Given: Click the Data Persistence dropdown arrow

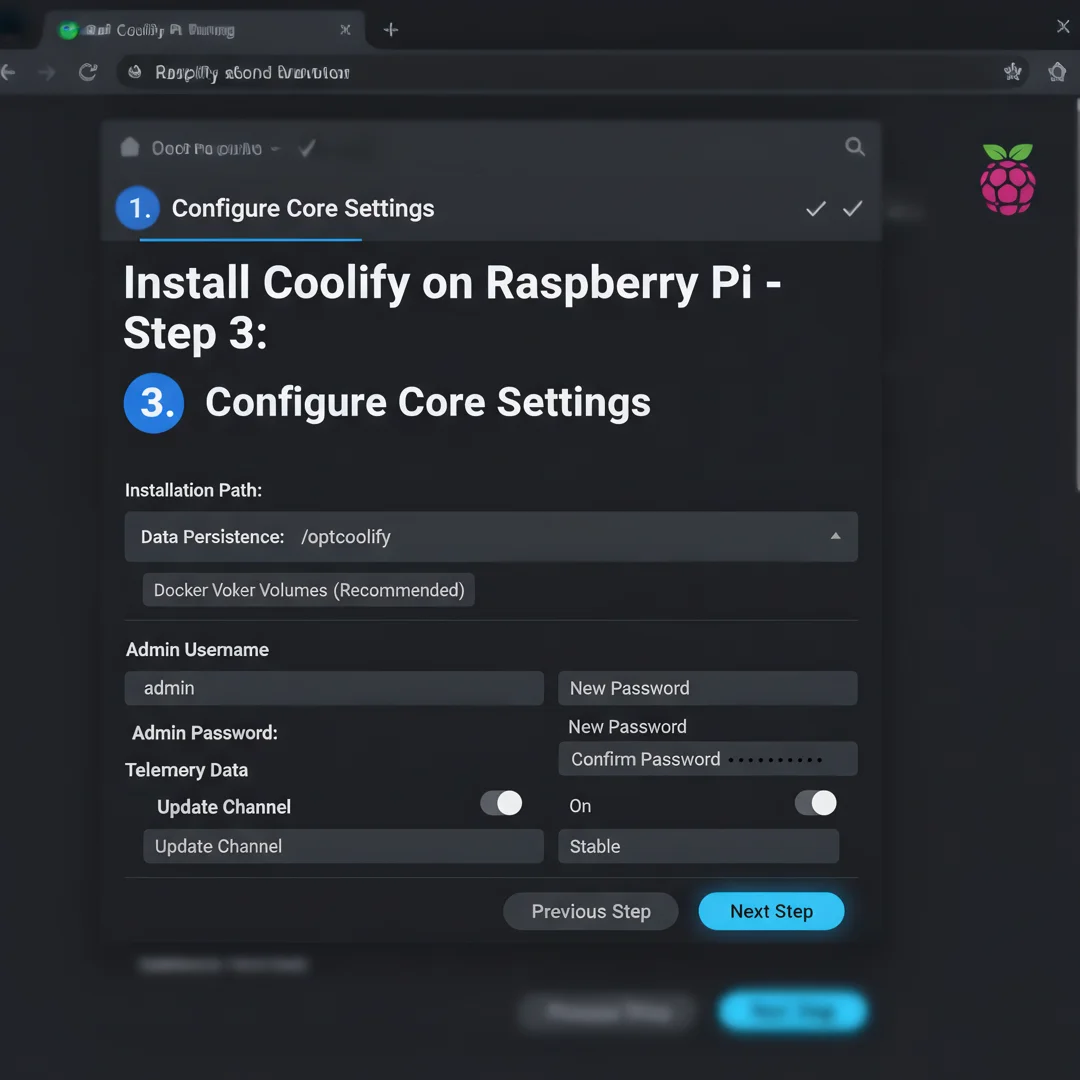Looking at the screenshot, I should click(835, 536).
